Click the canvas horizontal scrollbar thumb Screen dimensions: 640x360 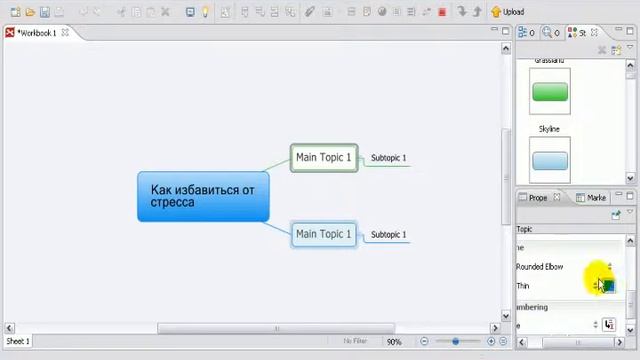[x=276, y=328]
